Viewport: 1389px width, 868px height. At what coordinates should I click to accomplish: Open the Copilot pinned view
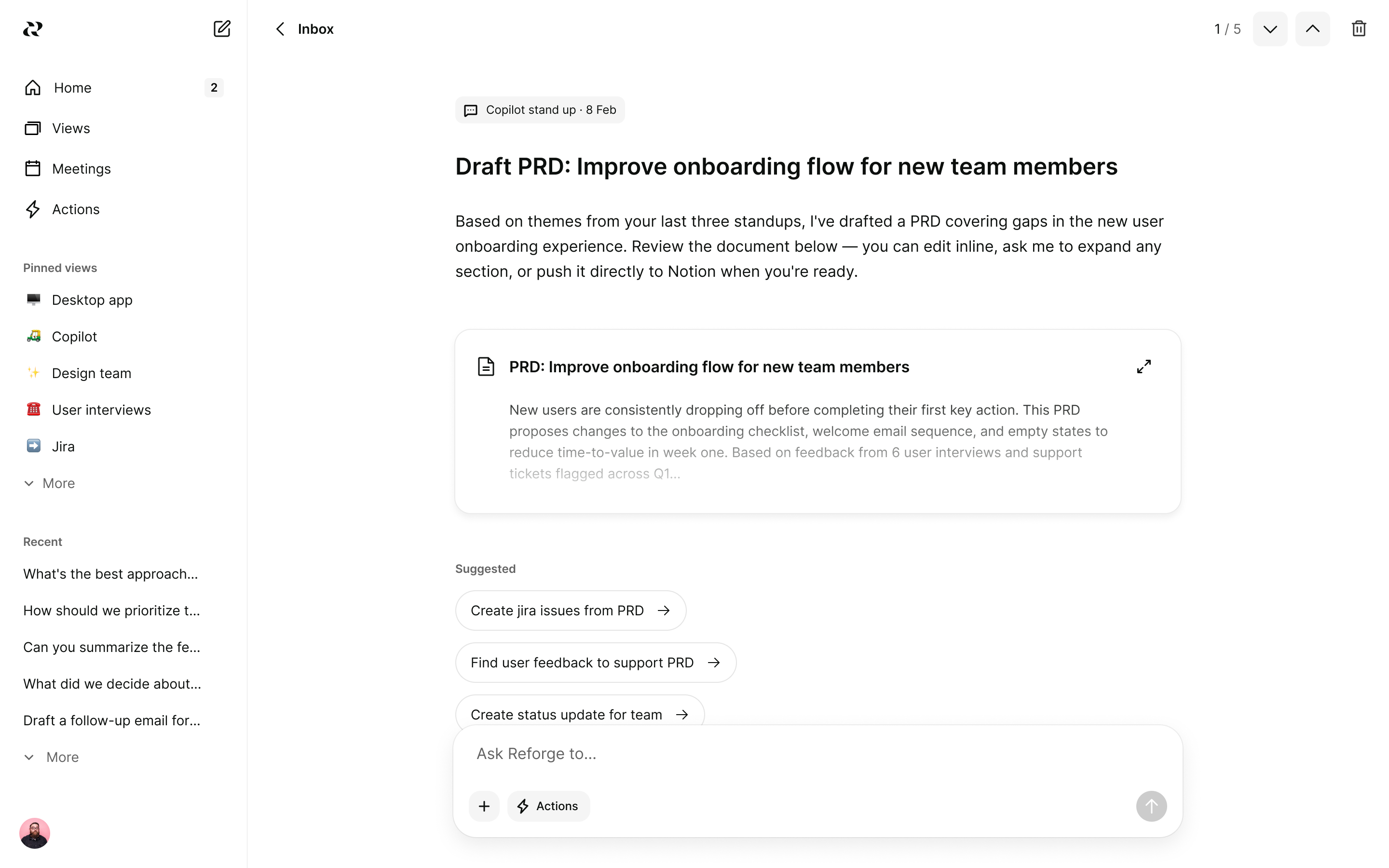74,337
